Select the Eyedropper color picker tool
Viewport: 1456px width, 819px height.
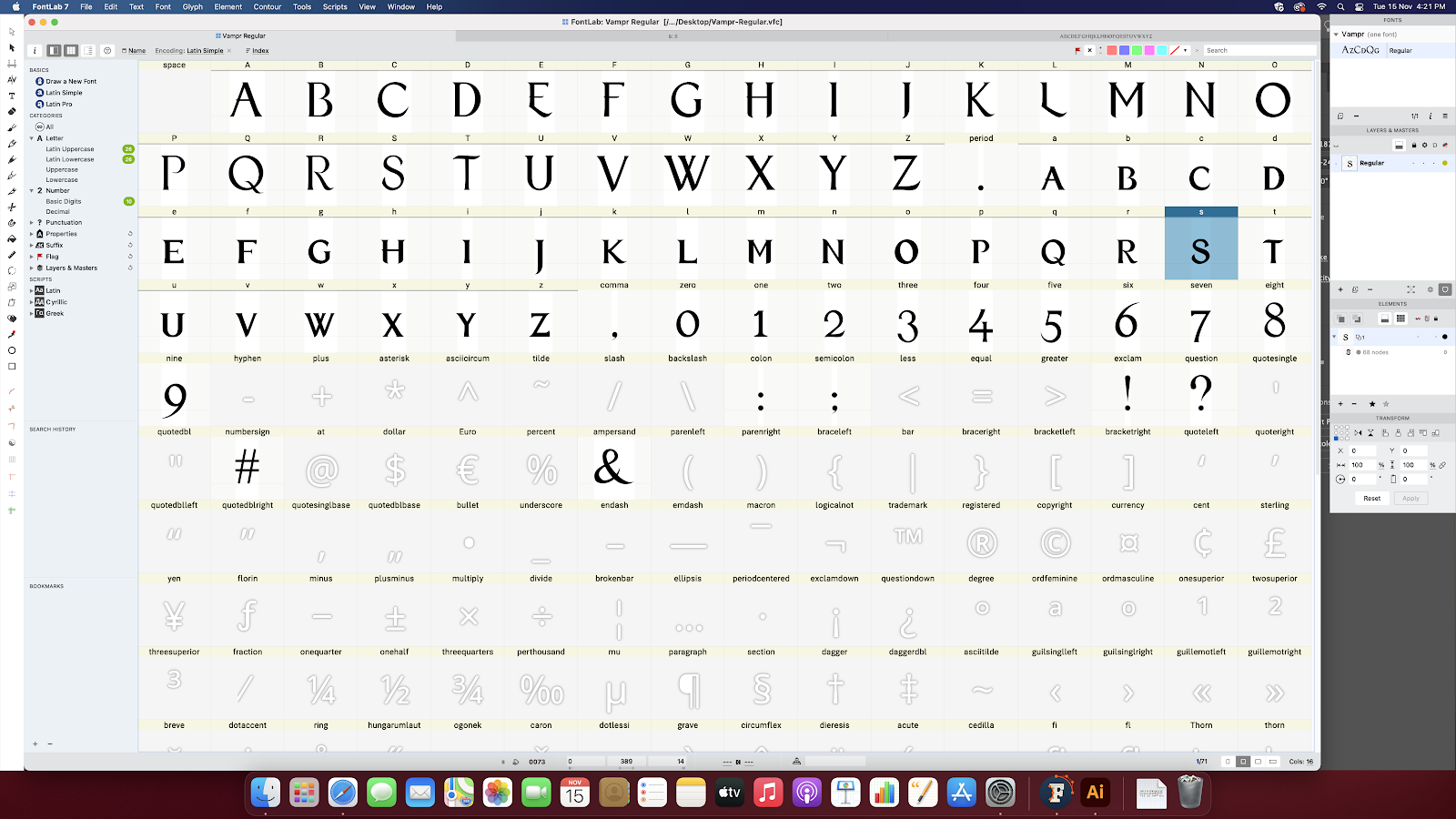(12, 334)
